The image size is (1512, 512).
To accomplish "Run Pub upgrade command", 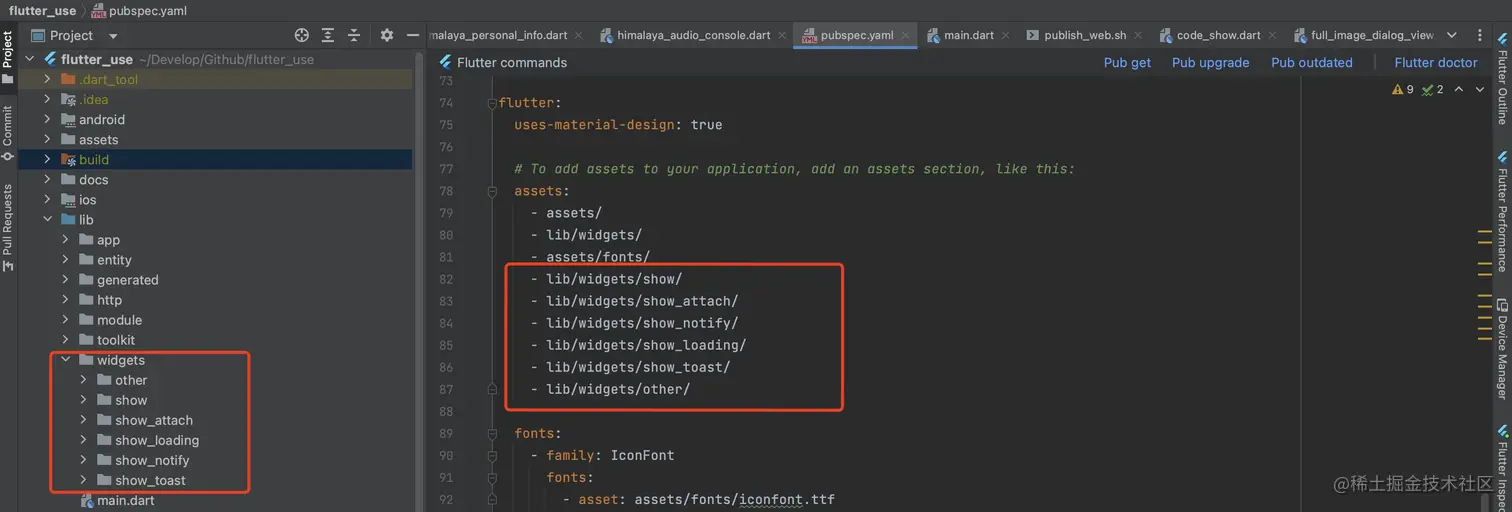I will tap(1210, 62).
